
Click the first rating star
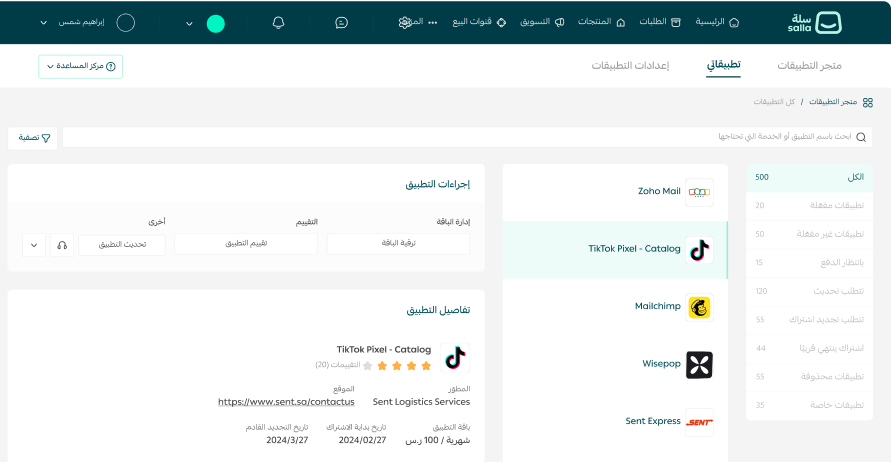426,365
